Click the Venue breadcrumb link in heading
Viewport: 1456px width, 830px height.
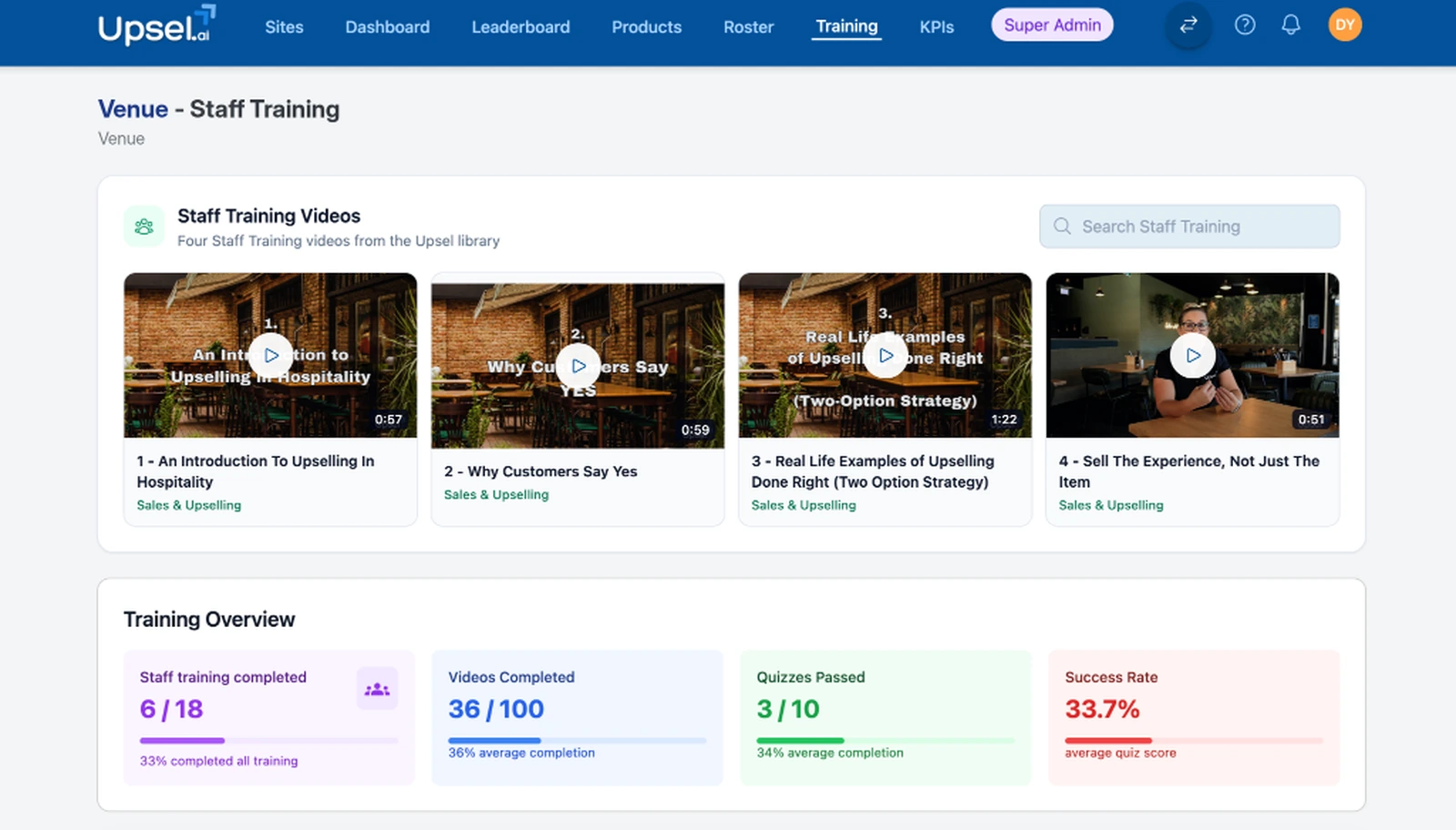pyautogui.click(x=133, y=109)
